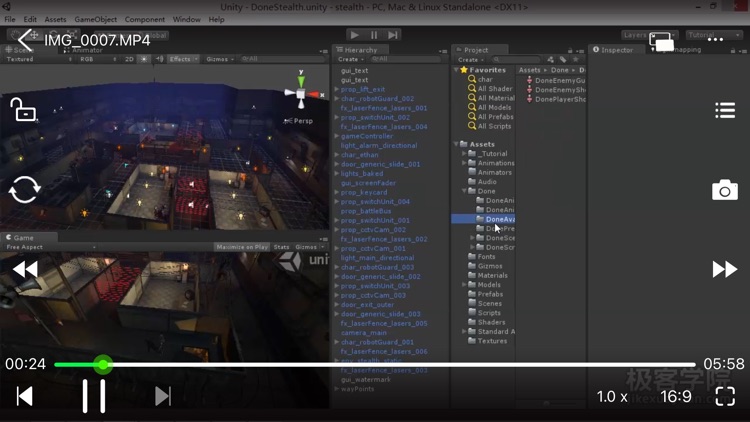
Task: Skip to the previous video
Action: click(25, 396)
